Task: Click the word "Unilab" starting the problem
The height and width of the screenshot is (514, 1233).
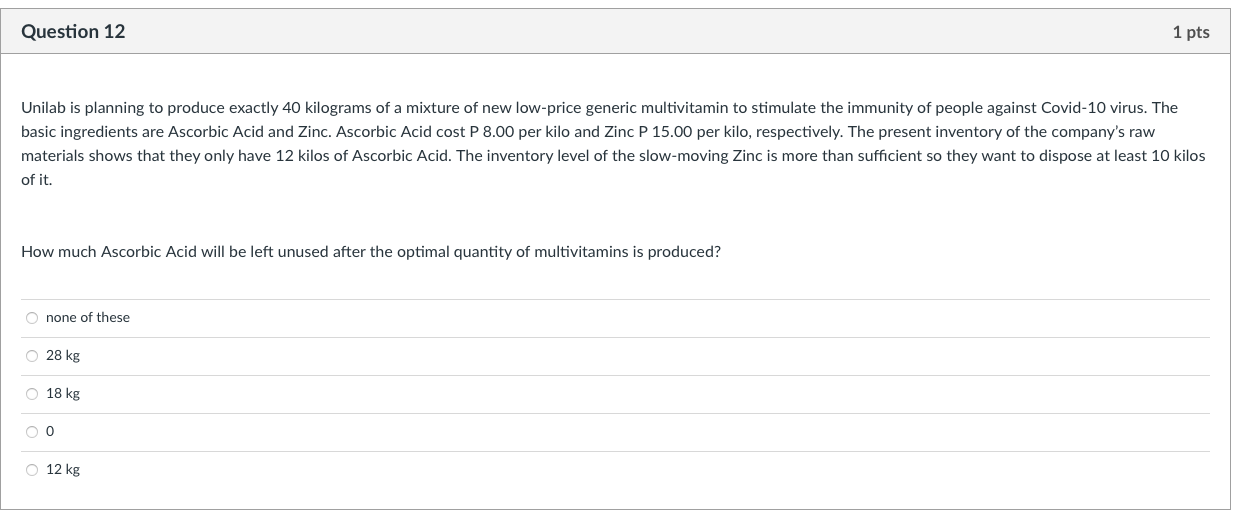Action: pyautogui.click(x=42, y=107)
